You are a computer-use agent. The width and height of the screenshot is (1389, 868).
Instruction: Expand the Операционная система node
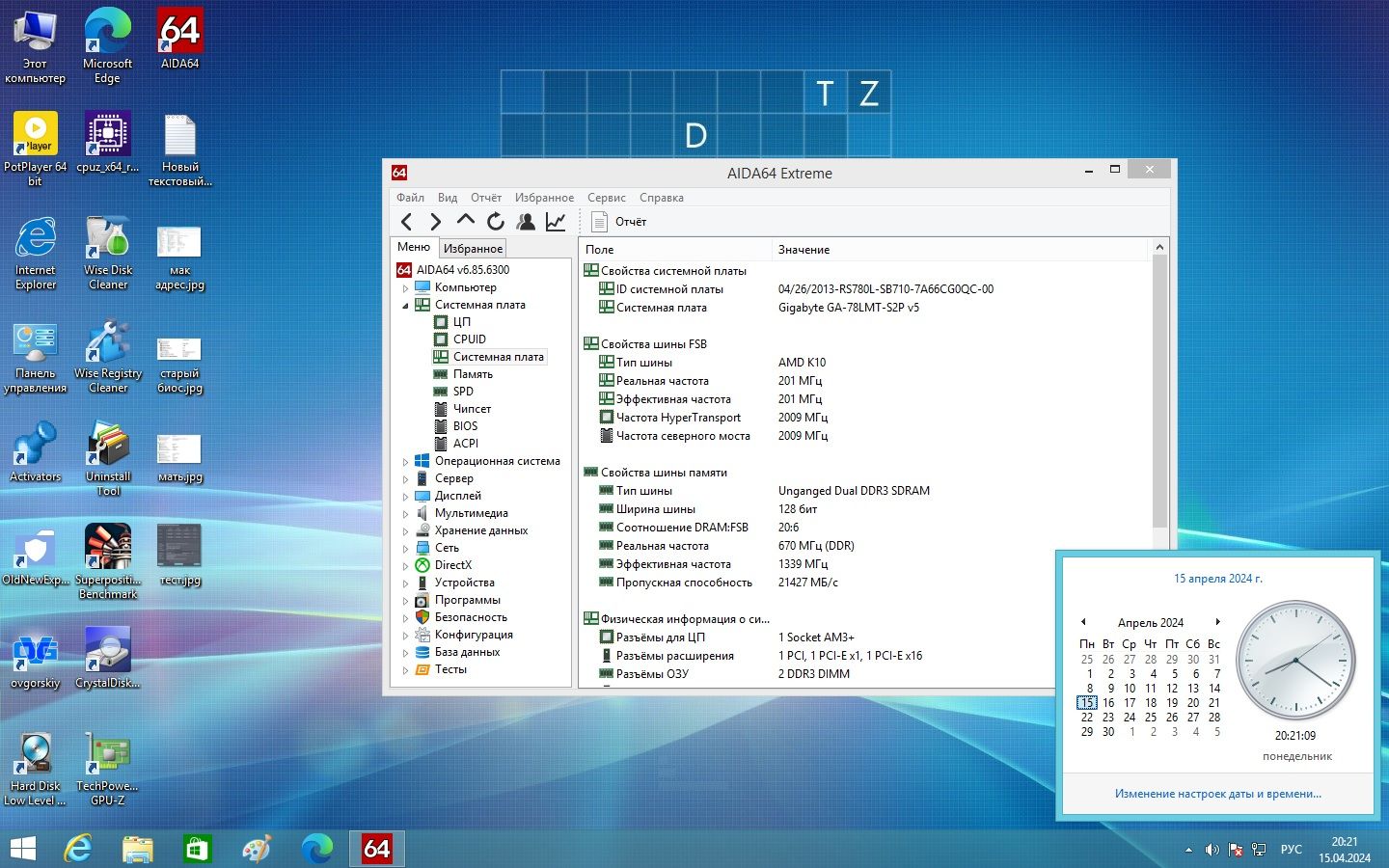(405, 461)
